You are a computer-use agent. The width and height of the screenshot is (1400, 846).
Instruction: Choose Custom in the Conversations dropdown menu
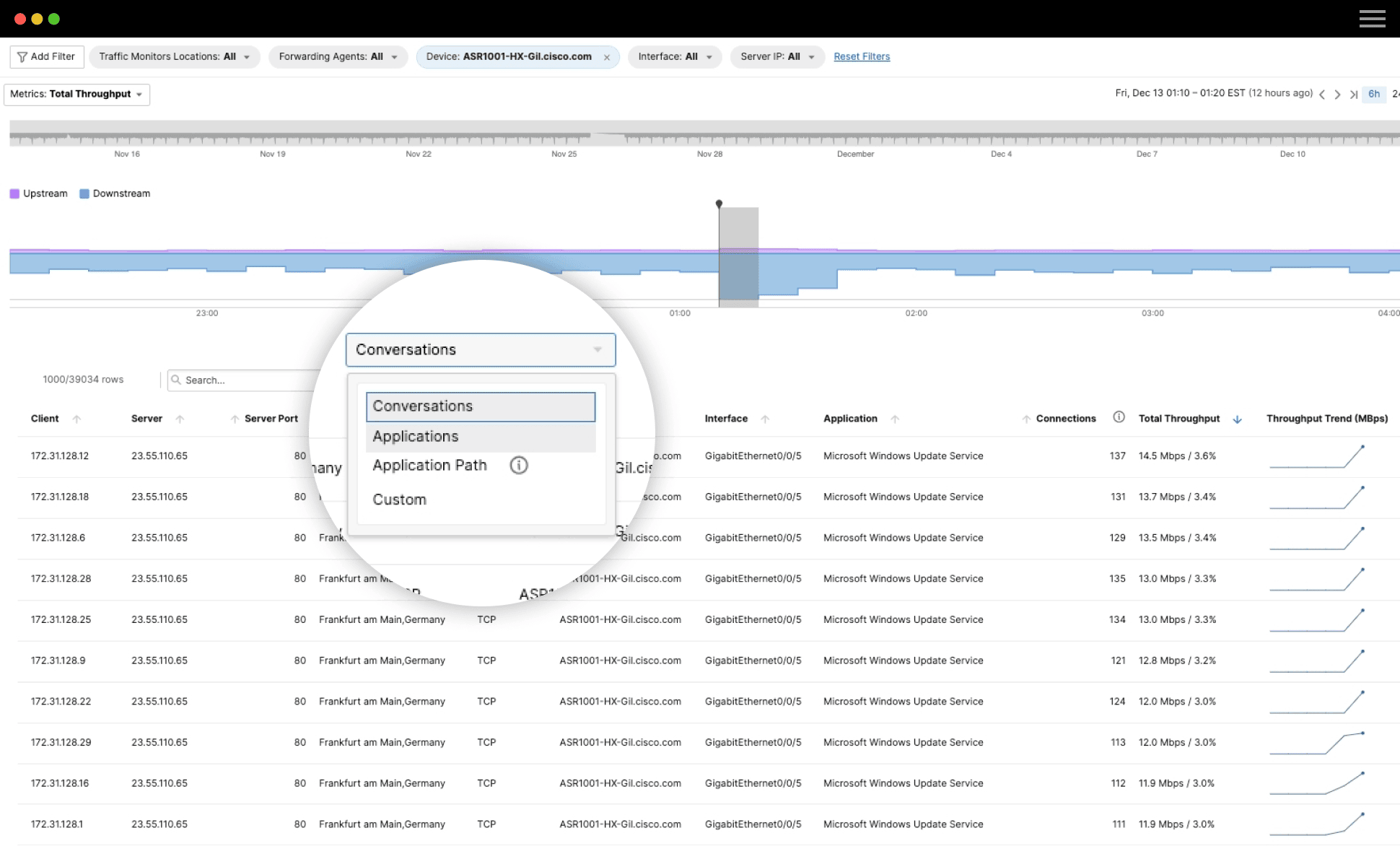[x=399, y=499]
